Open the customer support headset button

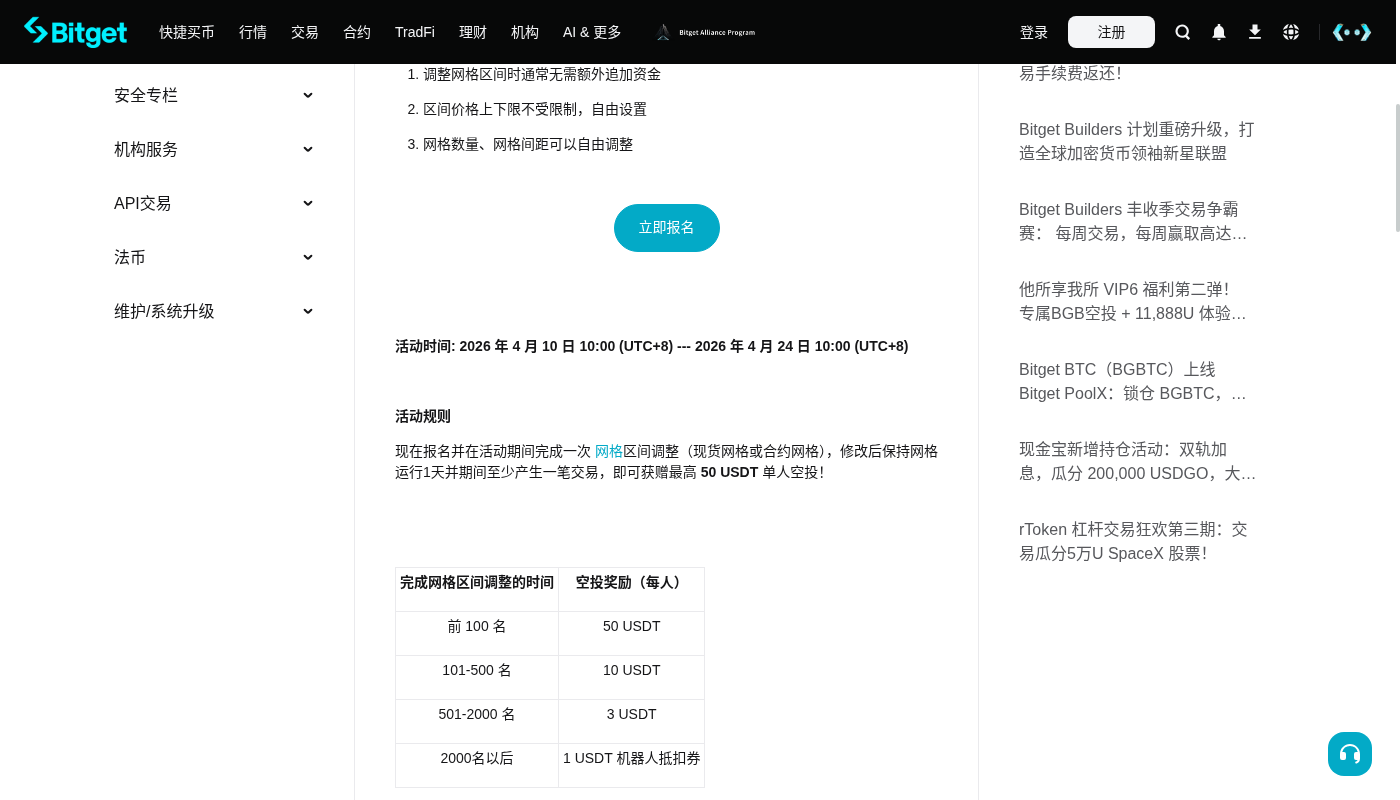tap(1350, 754)
